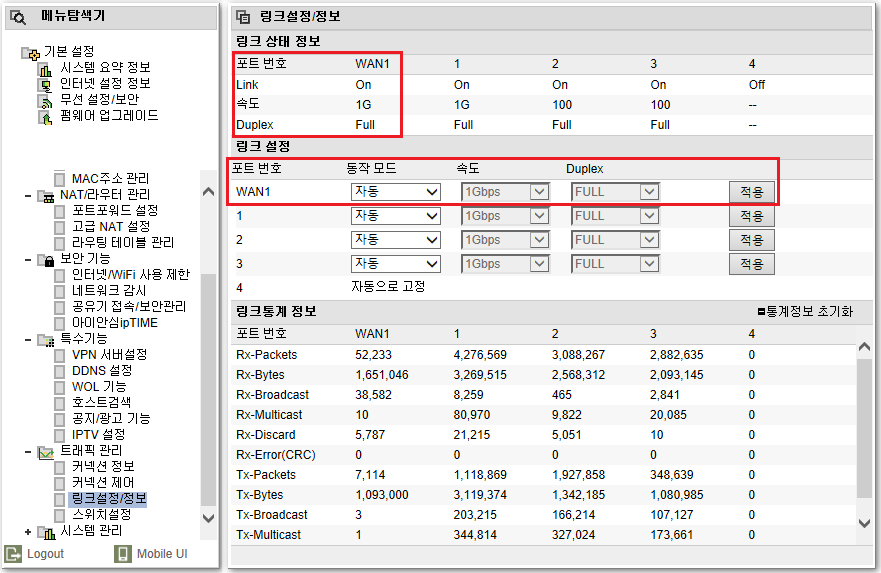Open port 2 동작 모드 dropdown
The image size is (881, 573).
[x=396, y=240]
